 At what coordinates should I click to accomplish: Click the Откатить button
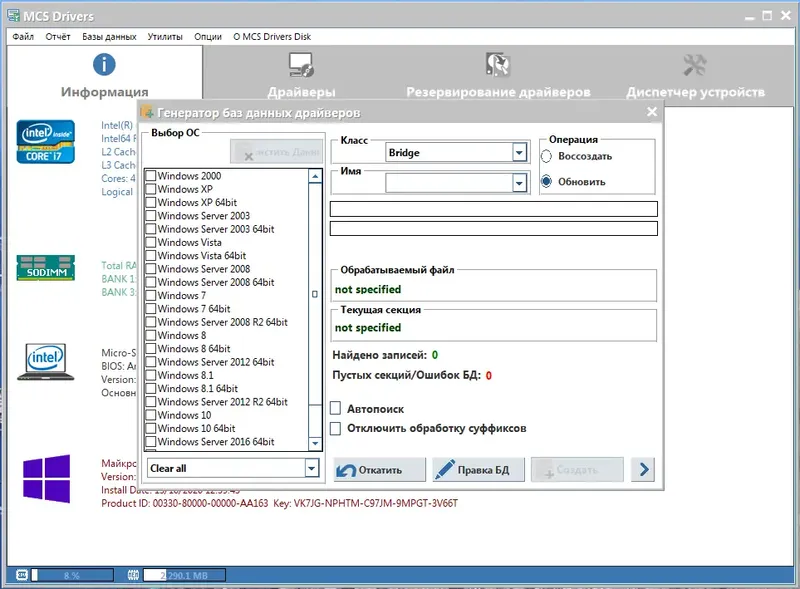pos(379,470)
